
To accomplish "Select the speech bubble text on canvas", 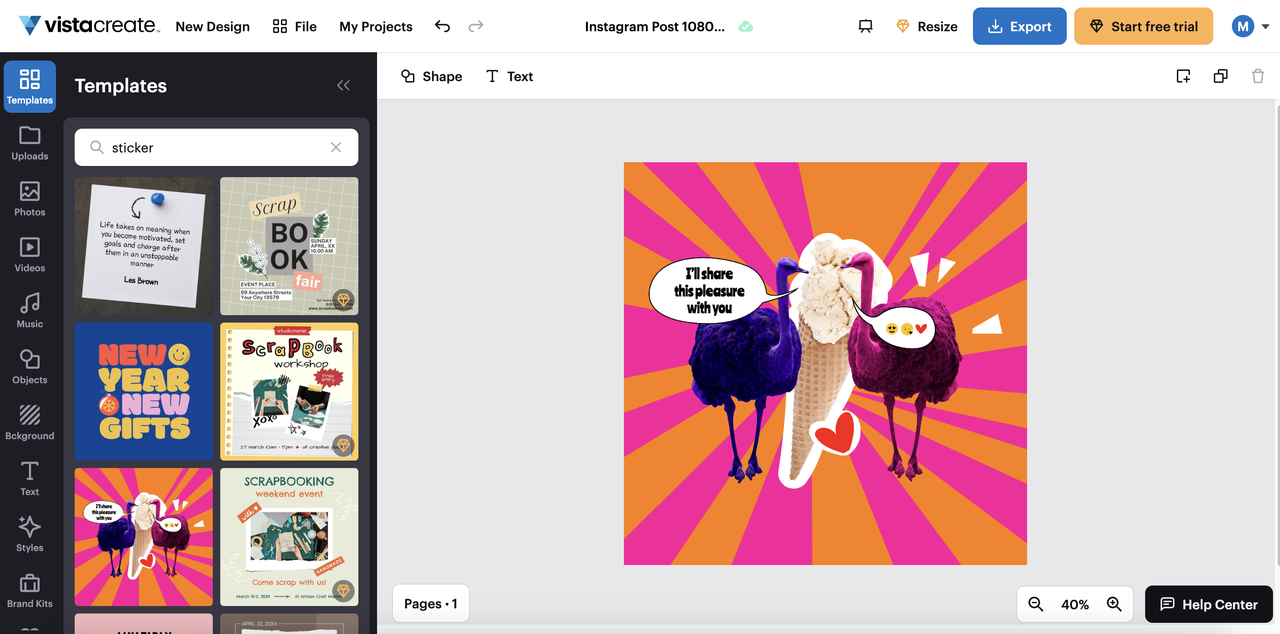I will (709, 291).
